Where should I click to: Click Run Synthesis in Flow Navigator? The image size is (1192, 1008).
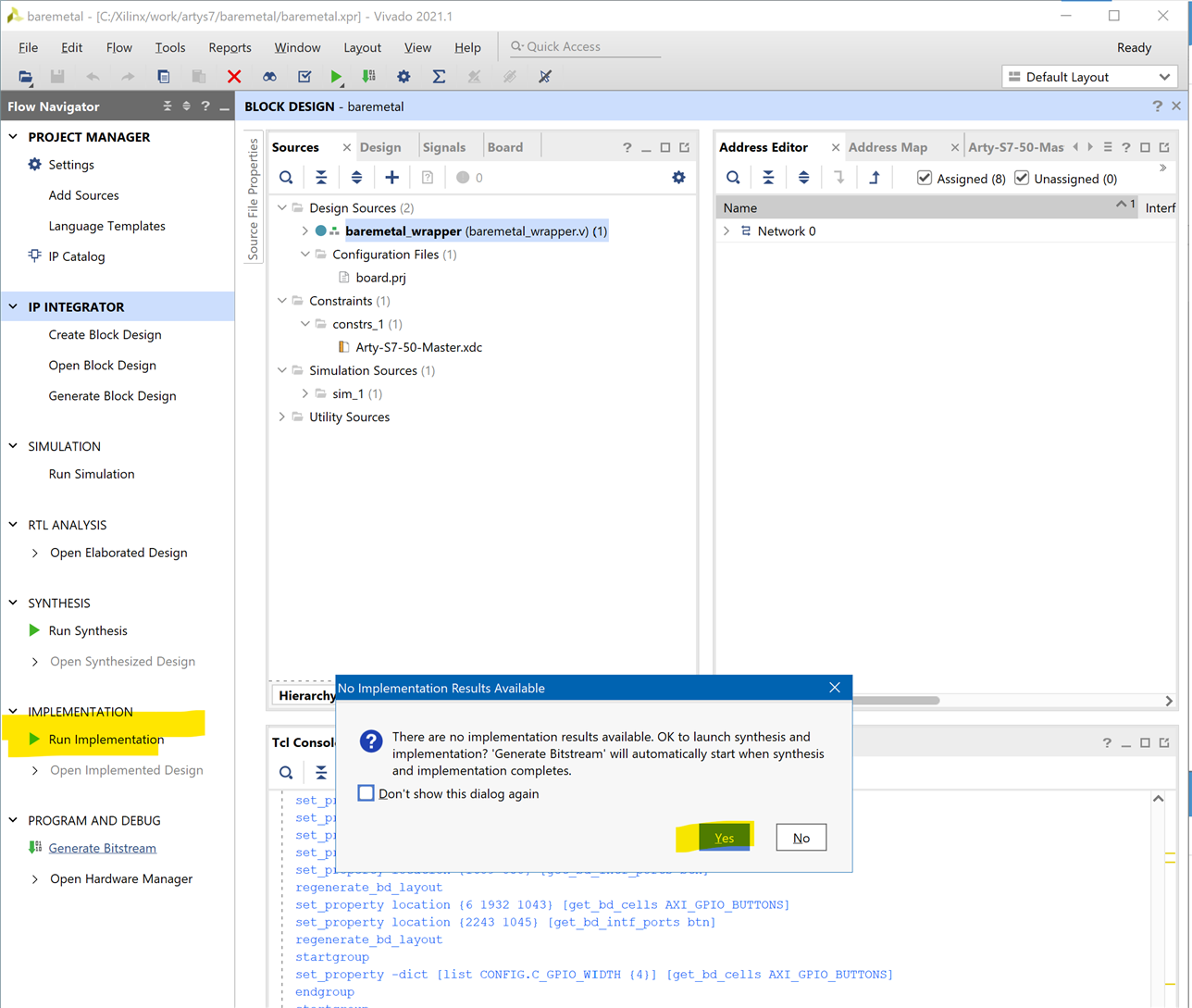[88, 630]
